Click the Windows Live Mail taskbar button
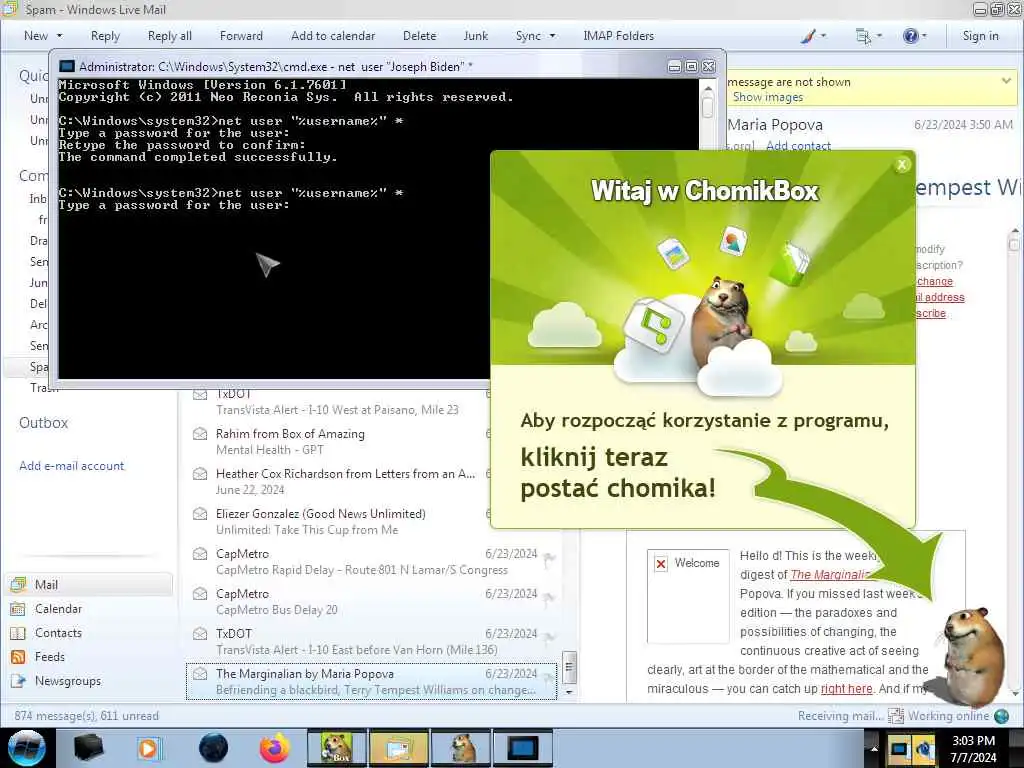The height and width of the screenshot is (768, 1024). pyautogui.click(x=399, y=748)
